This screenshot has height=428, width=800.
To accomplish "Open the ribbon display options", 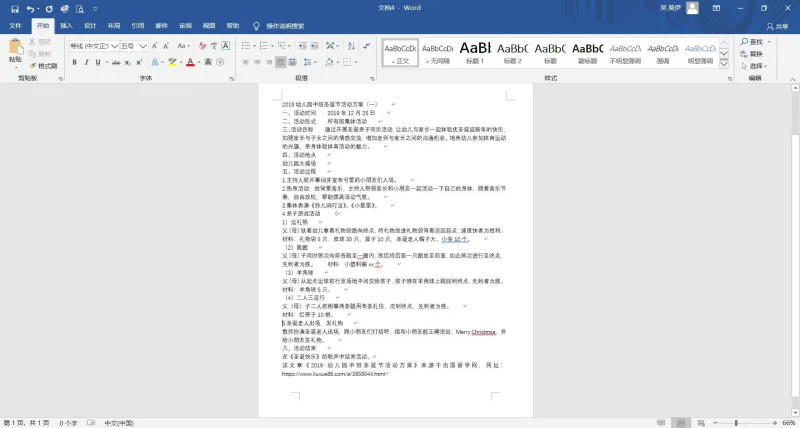I will (716, 8).
